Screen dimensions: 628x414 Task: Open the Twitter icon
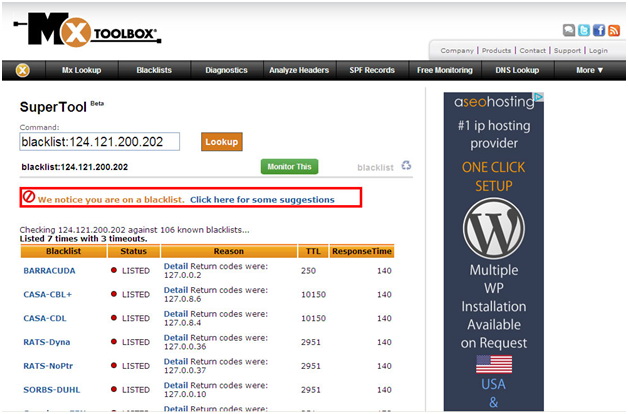click(584, 30)
